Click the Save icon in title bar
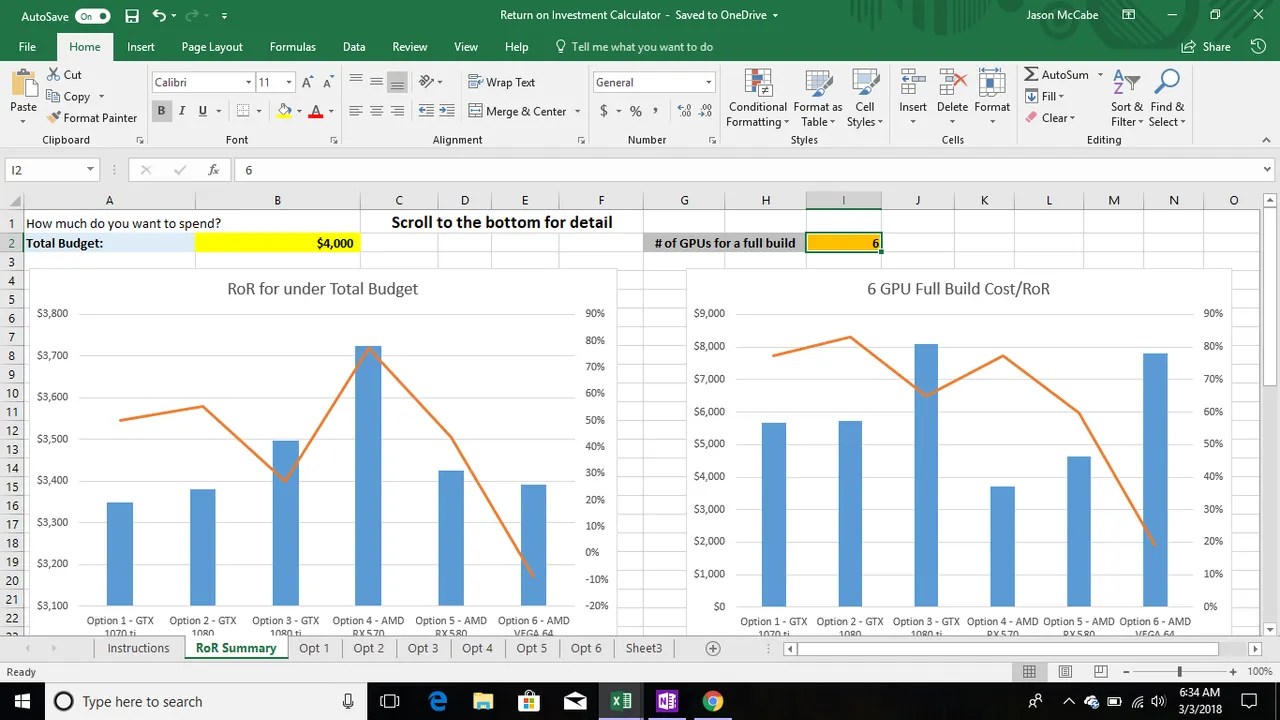 coord(132,16)
